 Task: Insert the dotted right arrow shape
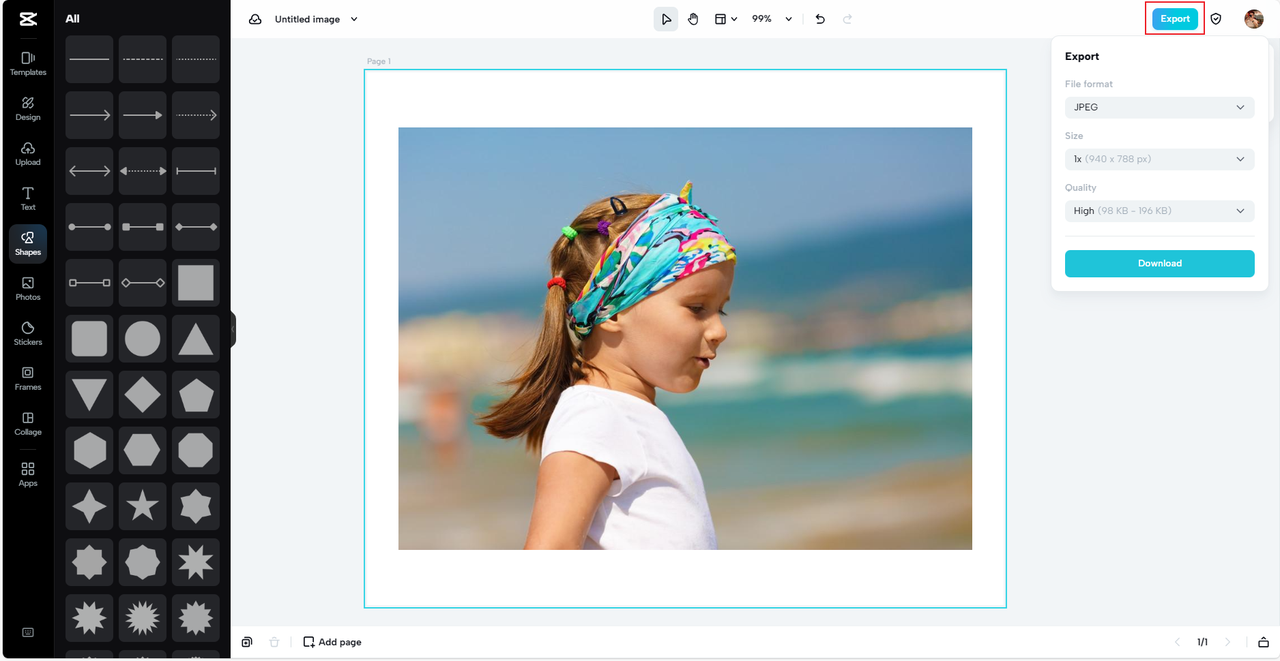196,115
